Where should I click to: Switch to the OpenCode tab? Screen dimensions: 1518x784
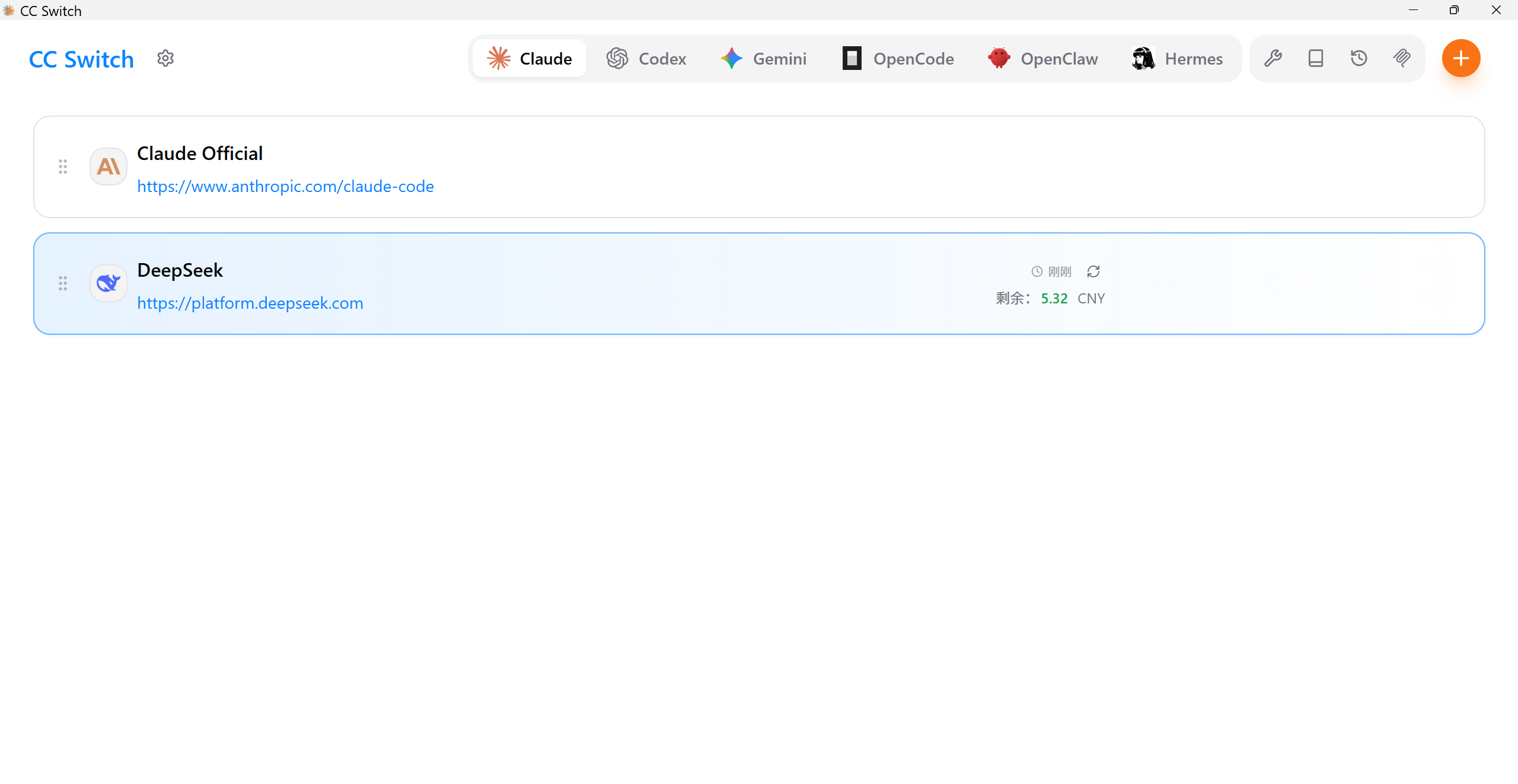coord(898,58)
